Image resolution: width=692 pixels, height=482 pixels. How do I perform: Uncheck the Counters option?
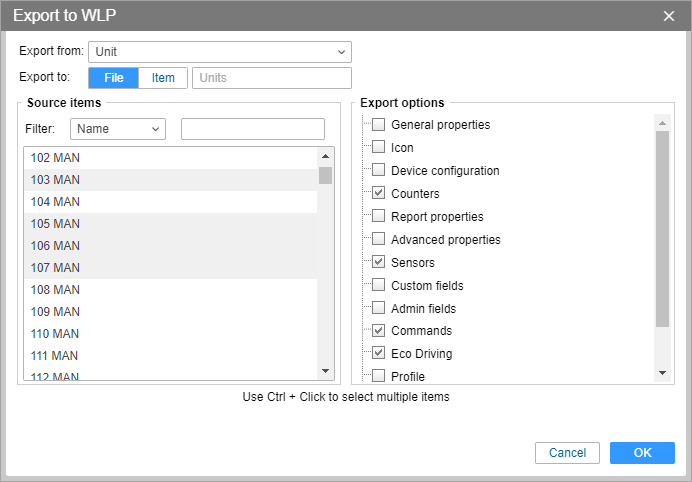click(x=378, y=193)
